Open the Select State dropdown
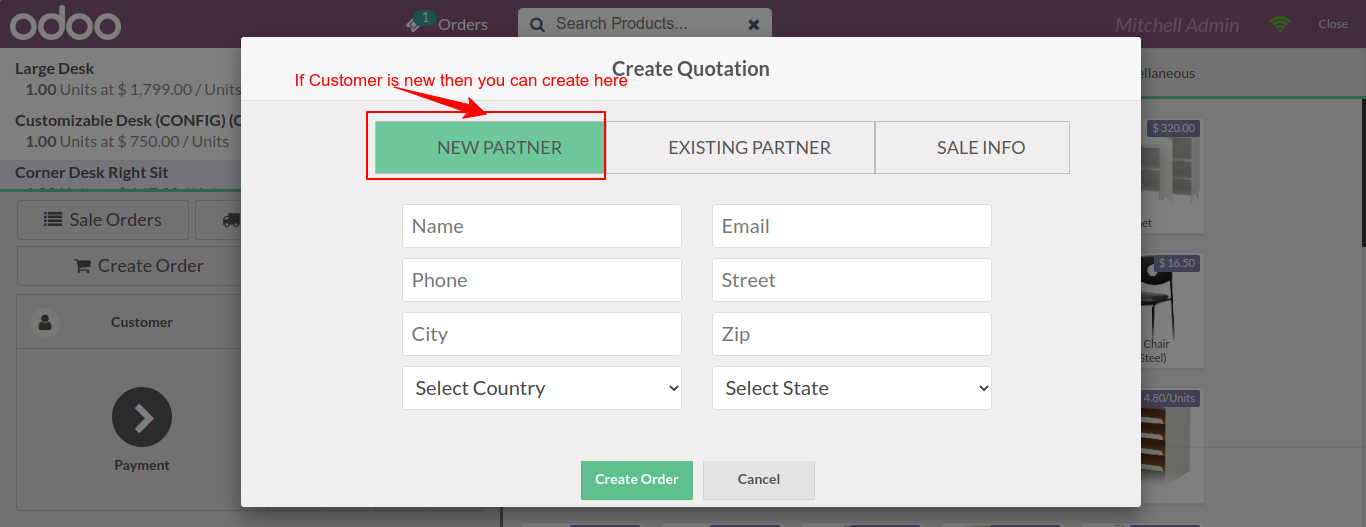Image resolution: width=1366 pixels, height=527 pixels. (x=852, y=388)
